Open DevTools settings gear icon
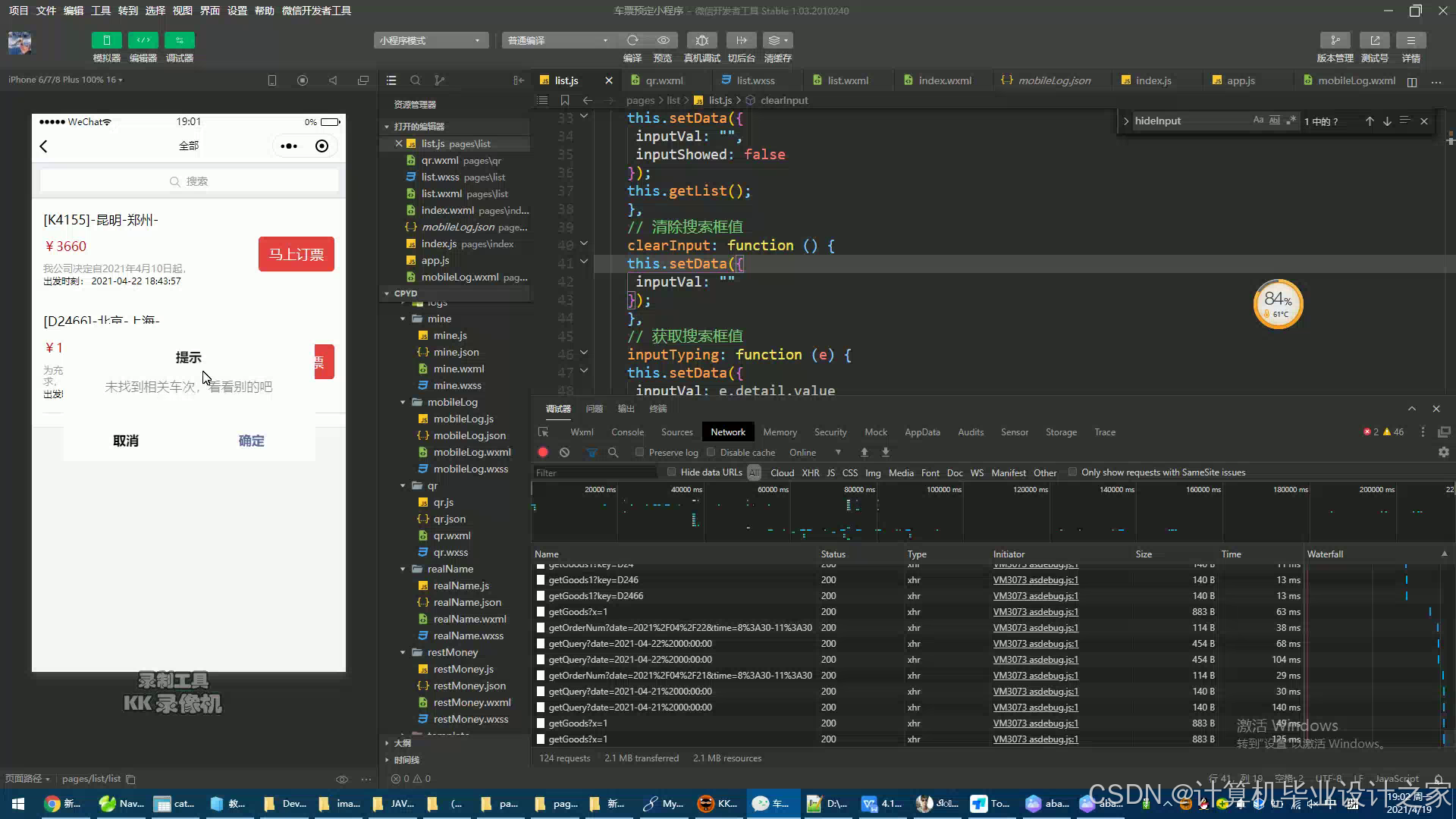Viewport: 1456px width, 819px height. (x=1443, y=452)
